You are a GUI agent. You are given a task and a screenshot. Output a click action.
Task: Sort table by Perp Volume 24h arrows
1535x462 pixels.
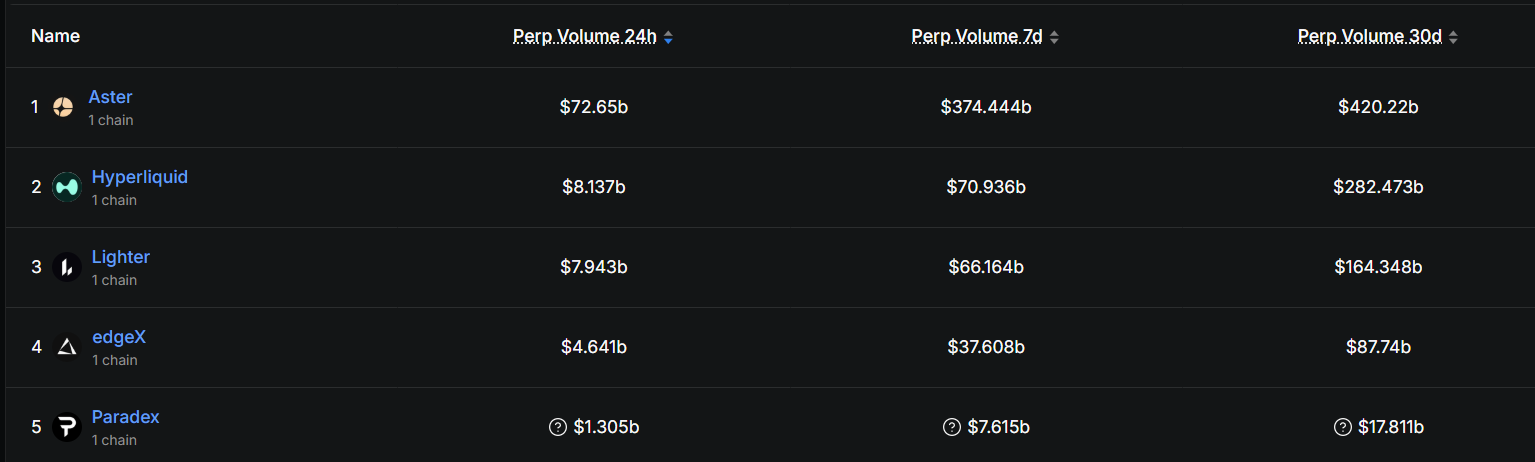point(668,37)
